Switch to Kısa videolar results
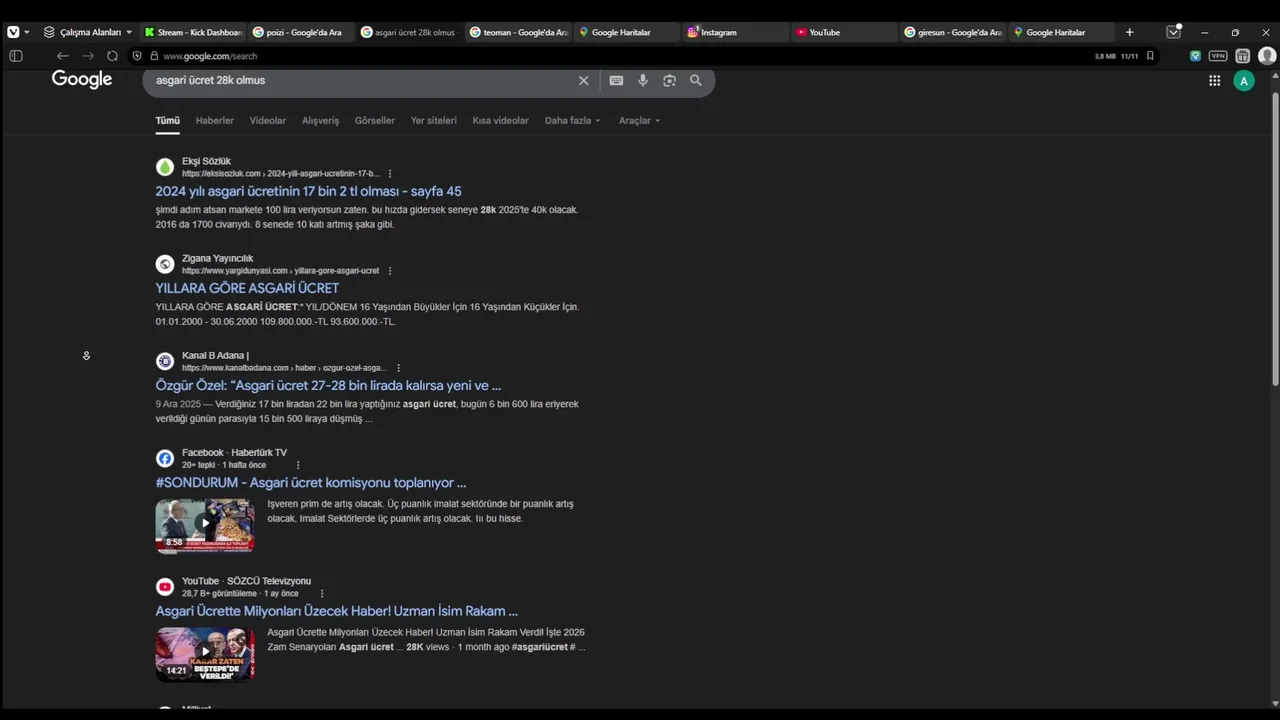 (500, 121)
